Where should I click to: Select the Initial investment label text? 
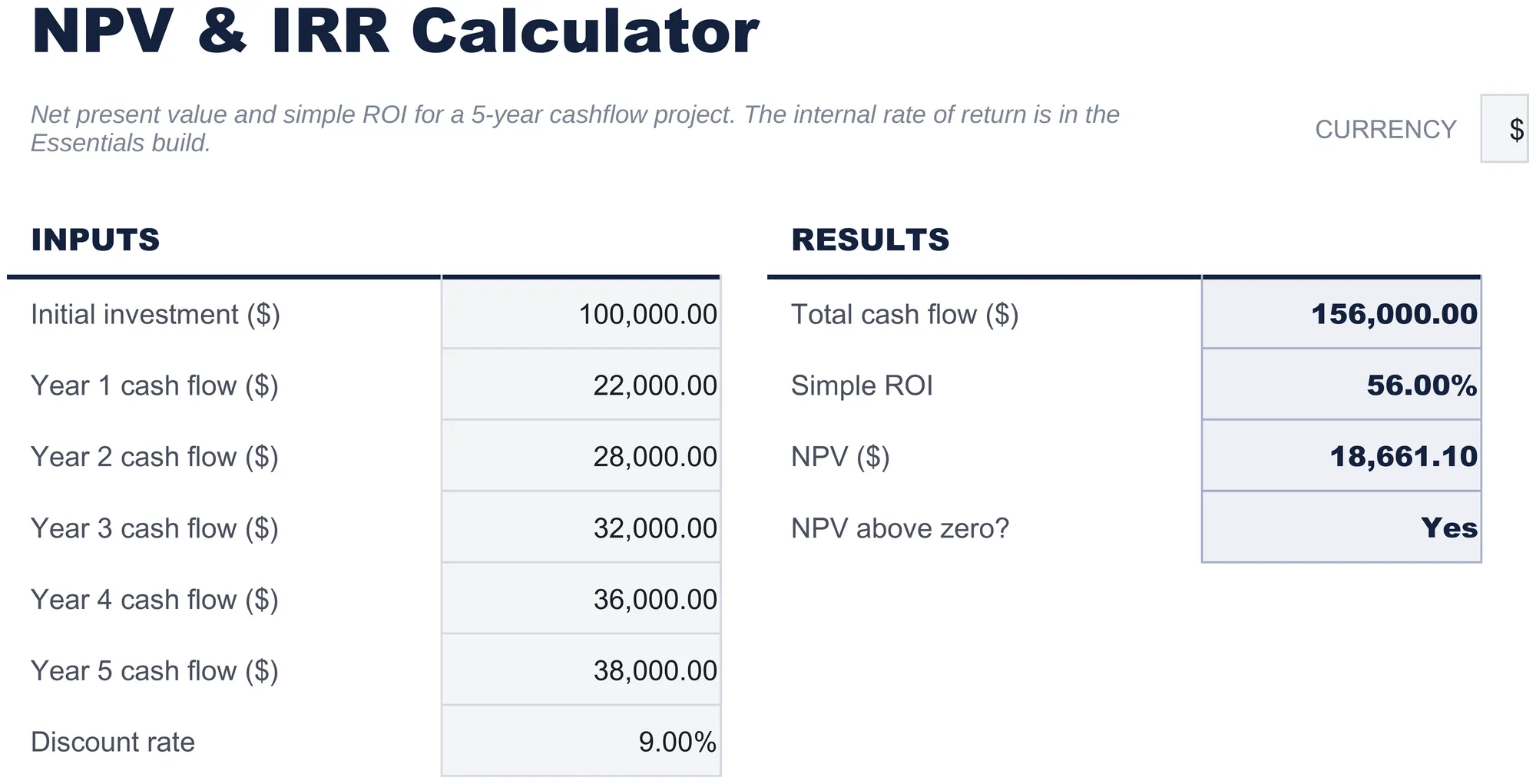point(155,314)
